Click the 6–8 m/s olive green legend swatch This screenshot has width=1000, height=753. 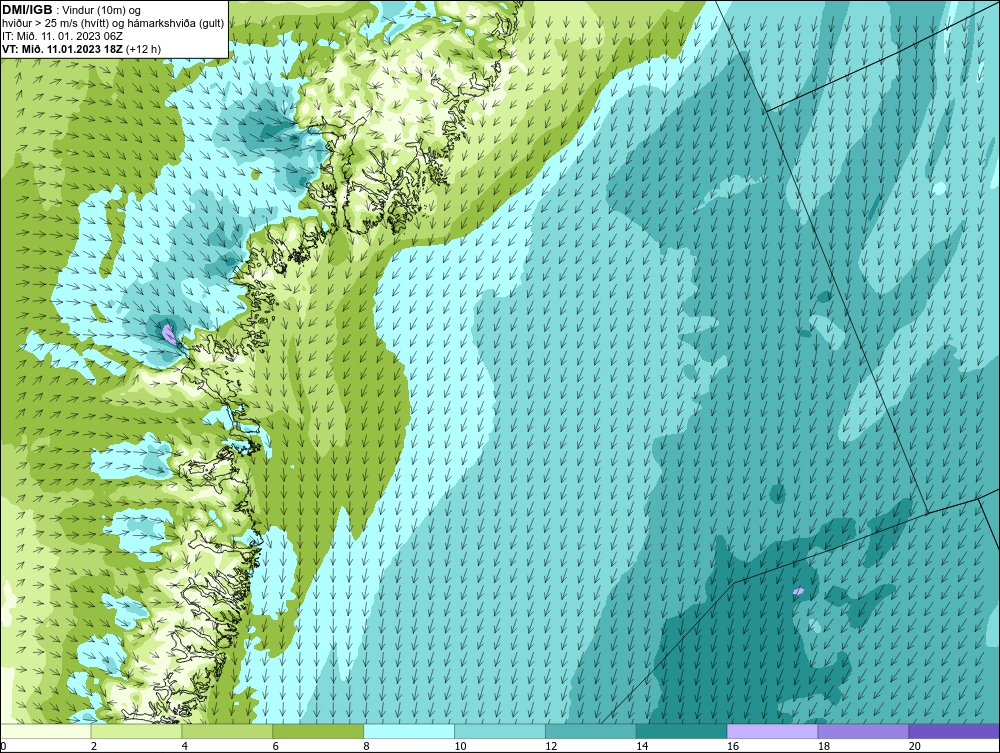pos(318,731)
